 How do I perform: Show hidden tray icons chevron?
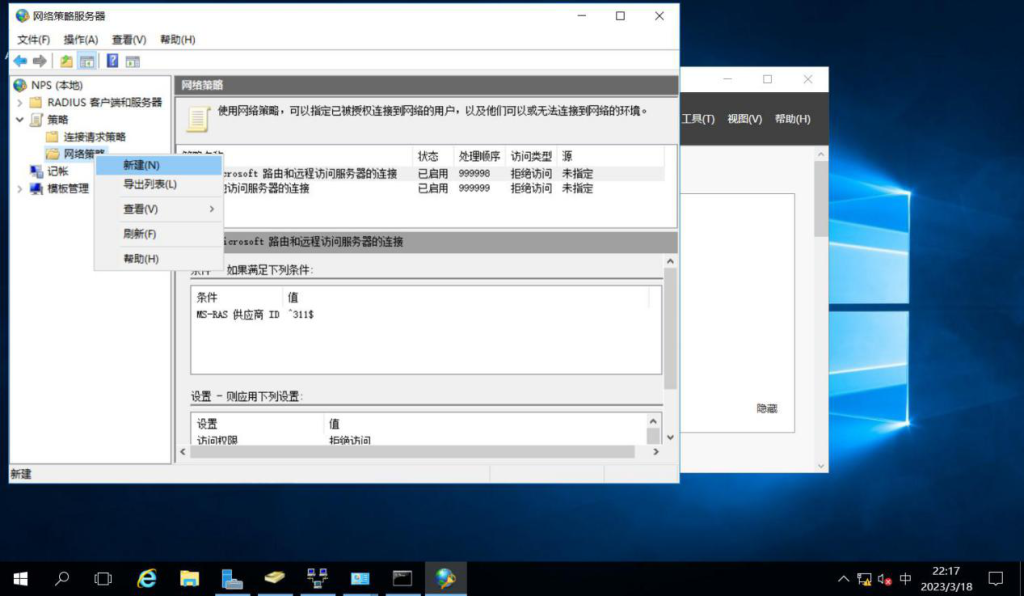[843, 579]
